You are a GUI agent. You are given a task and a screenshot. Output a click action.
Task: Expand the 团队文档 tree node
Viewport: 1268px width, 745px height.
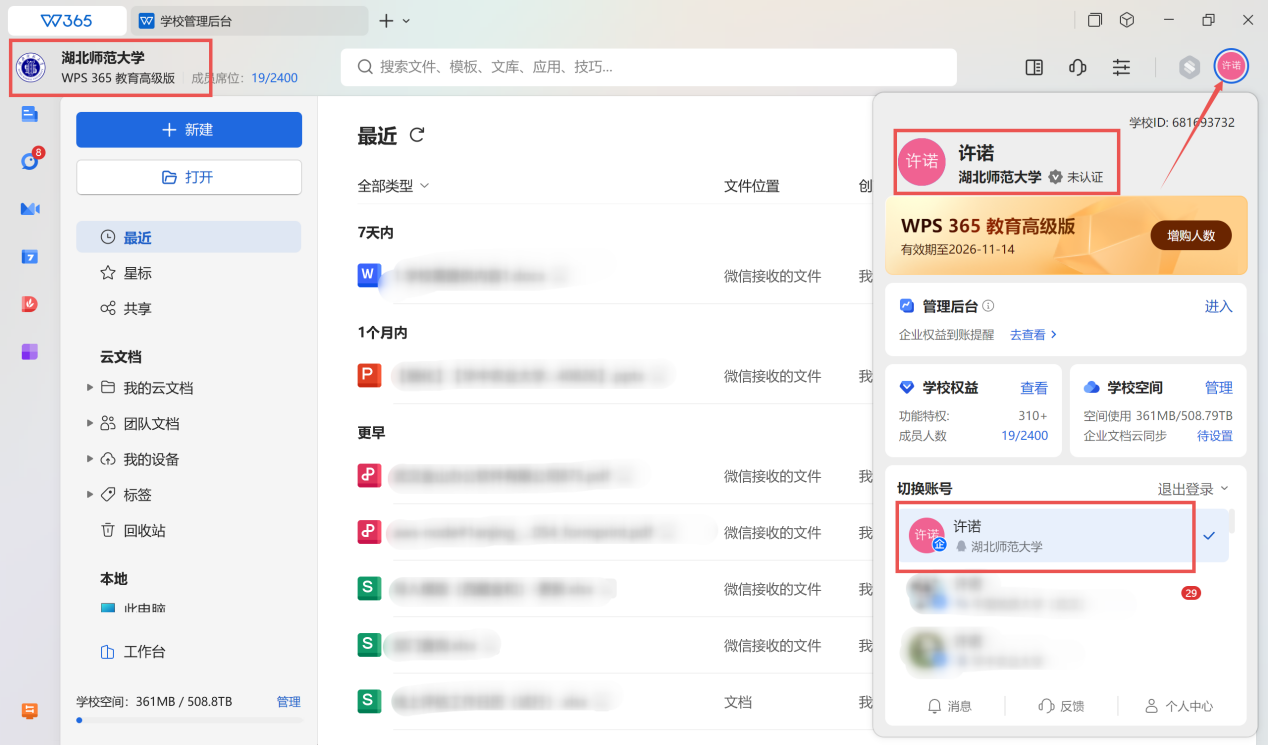(91, 424)
